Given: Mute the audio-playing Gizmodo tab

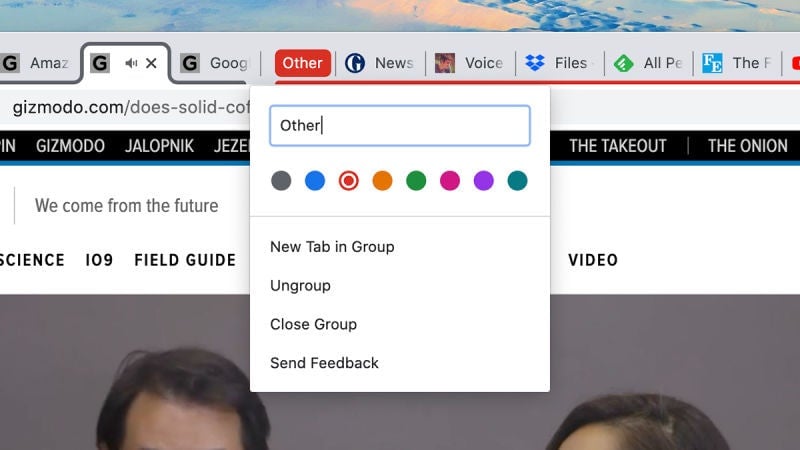Looking at the screenshot, I should pos(131,63).
